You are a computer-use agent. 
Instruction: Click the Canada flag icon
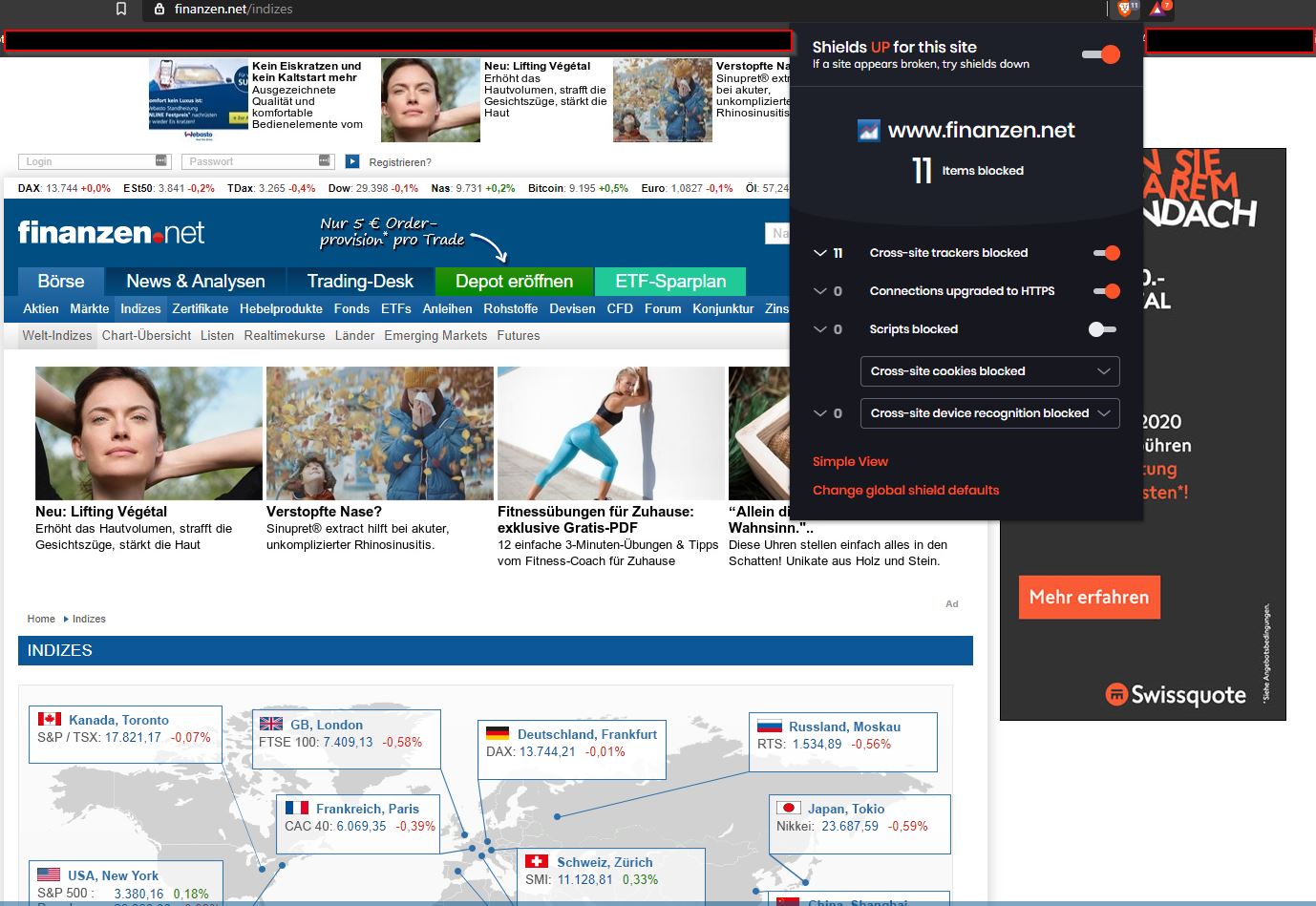pyautogui.click(x=50, y=719)
